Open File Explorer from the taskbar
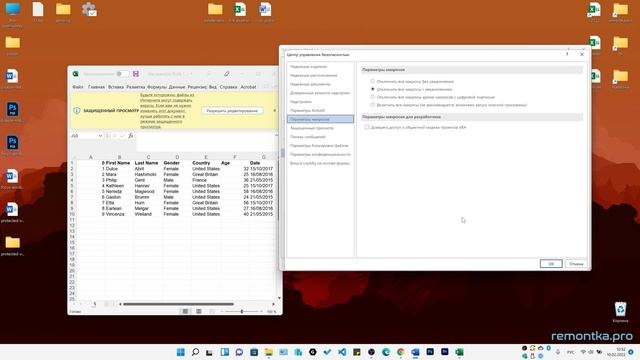 tap(269, 352)
